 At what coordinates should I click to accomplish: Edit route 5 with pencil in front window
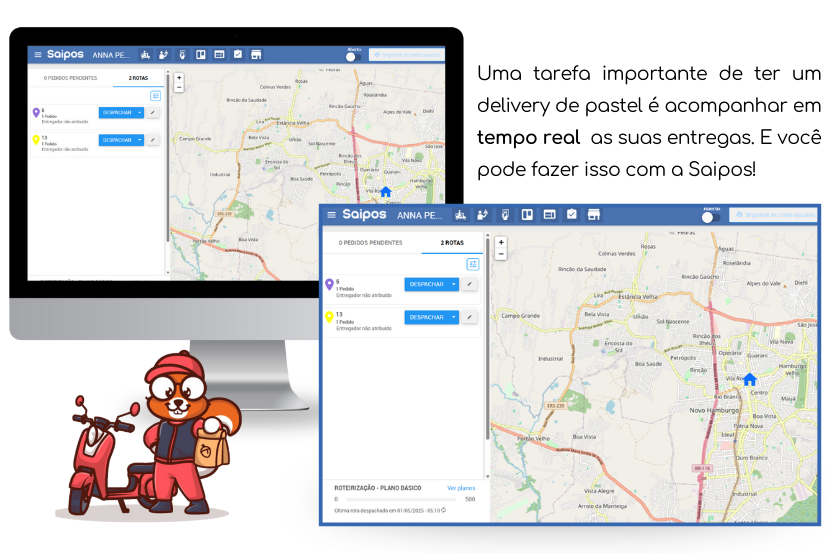pyautogui.click(x=469, y=284)
